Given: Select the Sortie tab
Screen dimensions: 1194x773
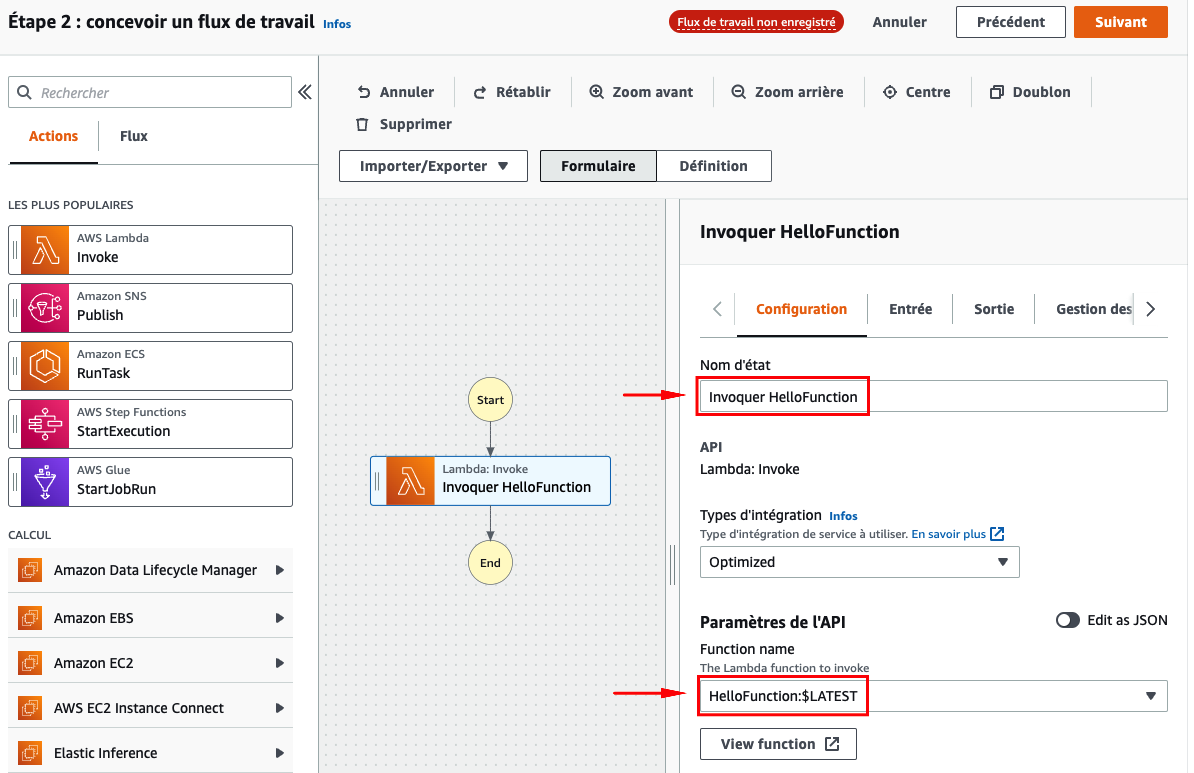Looking at the screenshot, I should [x=994, y=309].
